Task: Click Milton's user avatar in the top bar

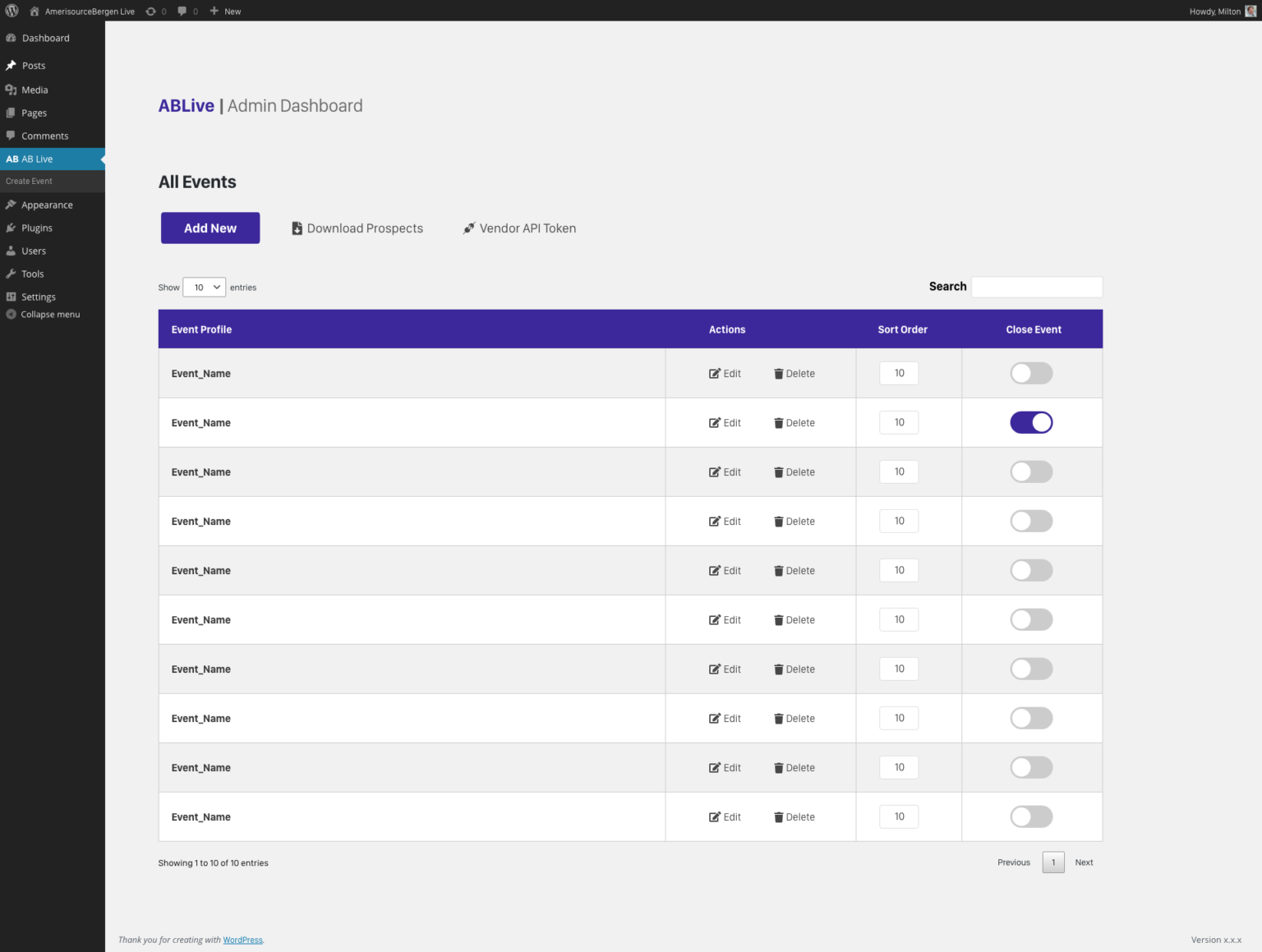Action: click(x=1250, y=11)
